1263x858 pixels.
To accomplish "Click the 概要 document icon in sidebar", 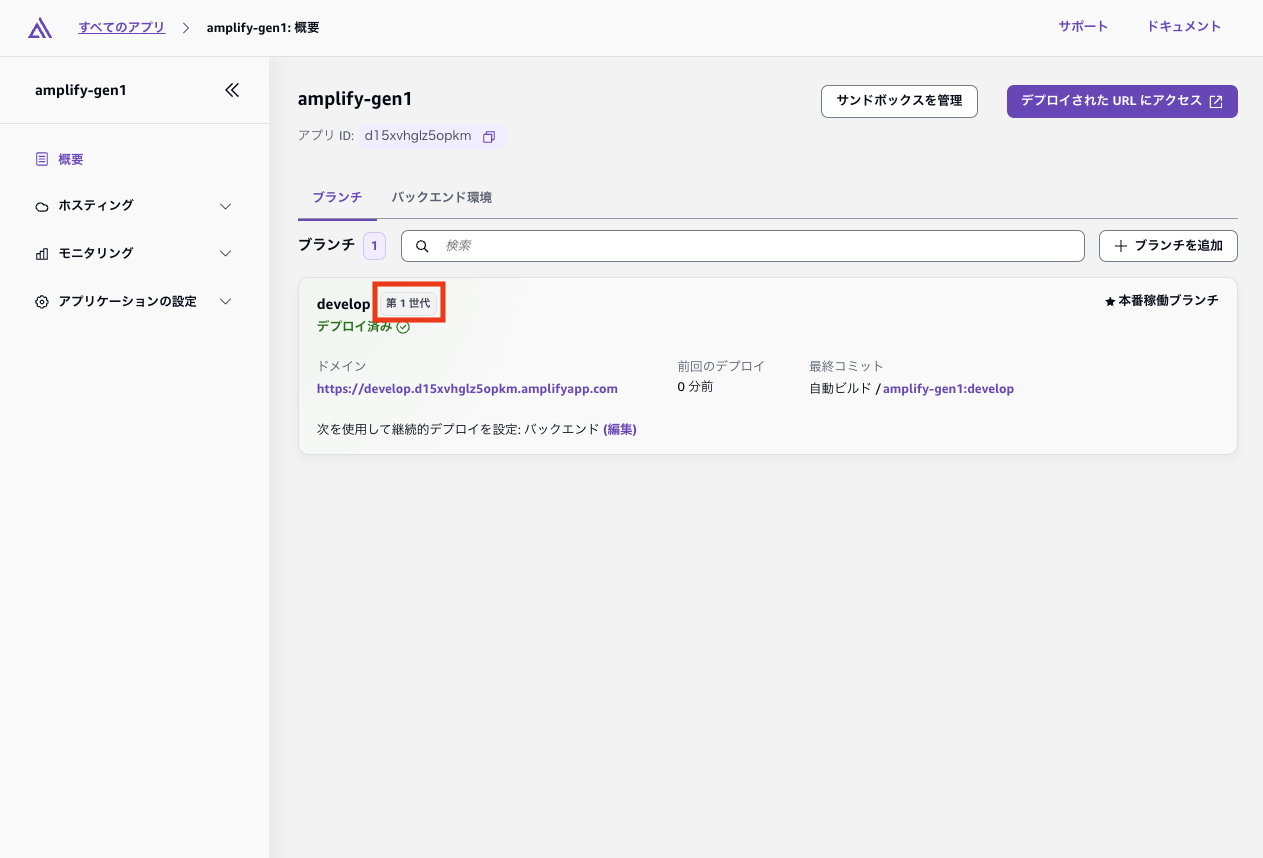I will 41,159.
